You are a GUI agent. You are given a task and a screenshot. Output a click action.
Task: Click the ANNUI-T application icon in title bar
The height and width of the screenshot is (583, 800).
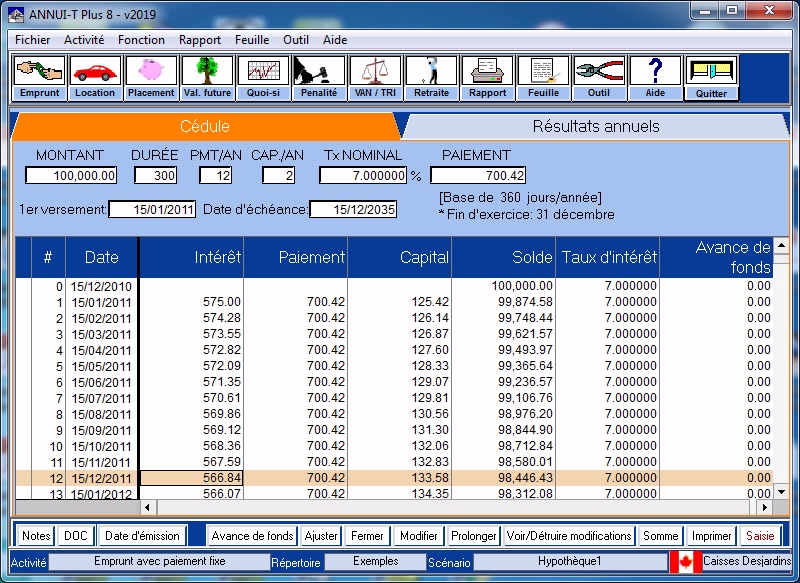pyautogui.click(x=16, y=14)
